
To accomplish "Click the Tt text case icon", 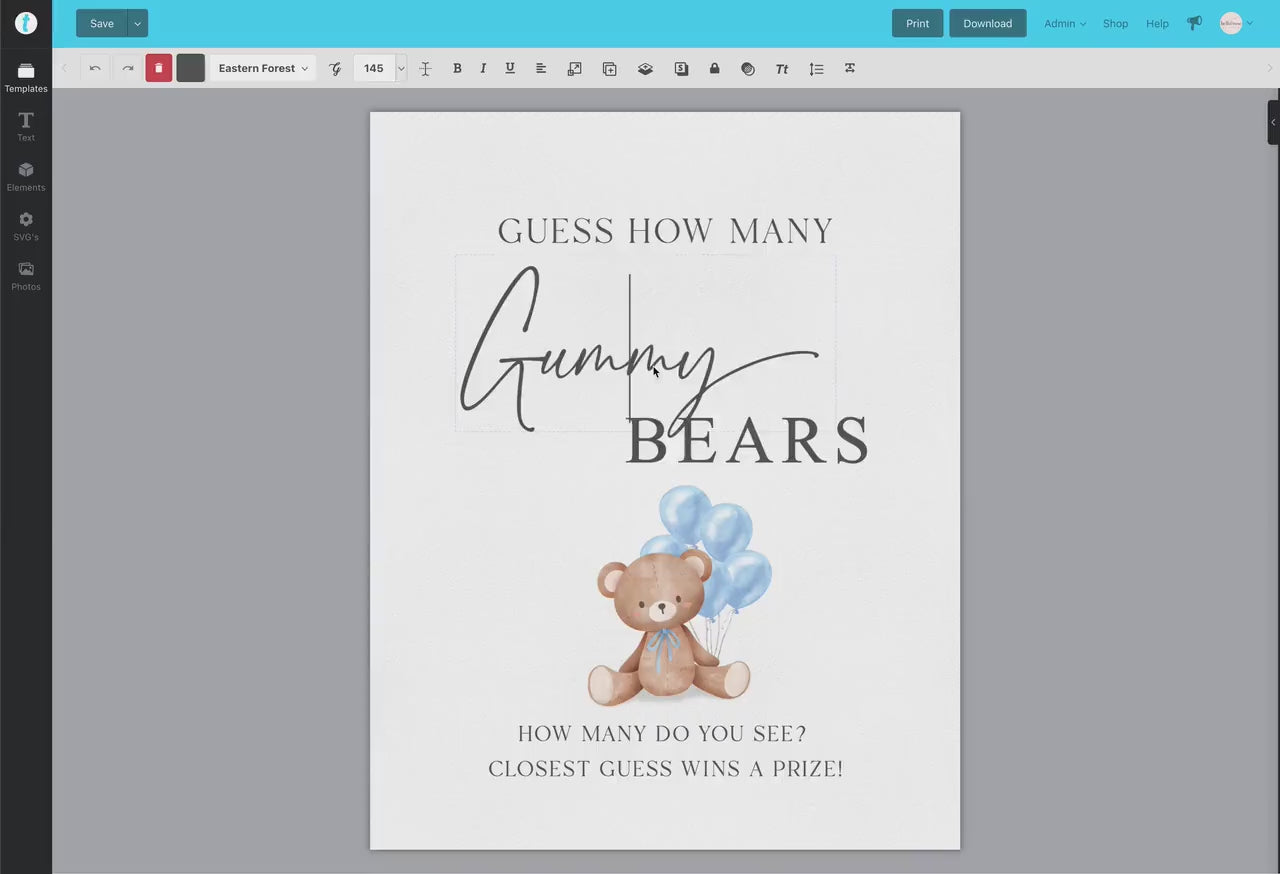I will (x=782, y=69).
